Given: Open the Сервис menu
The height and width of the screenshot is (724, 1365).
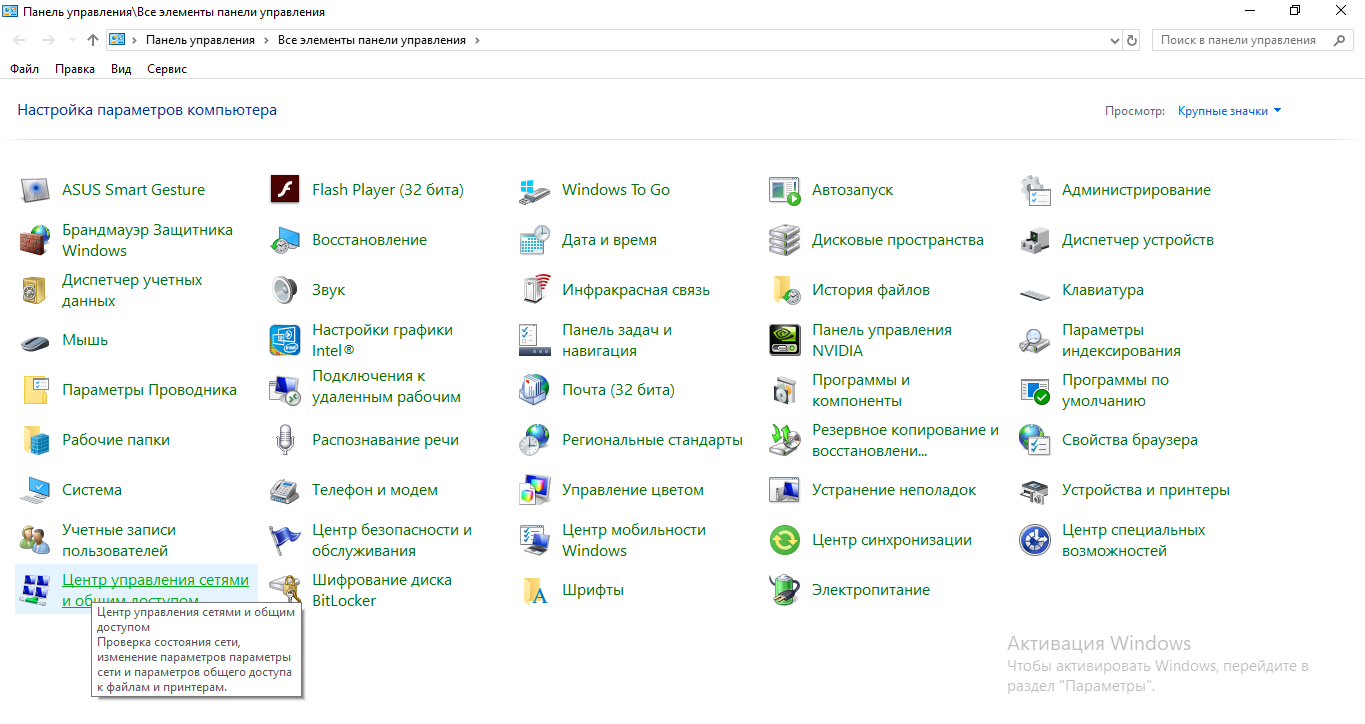Looking at the screenshot, I should 167,69.
